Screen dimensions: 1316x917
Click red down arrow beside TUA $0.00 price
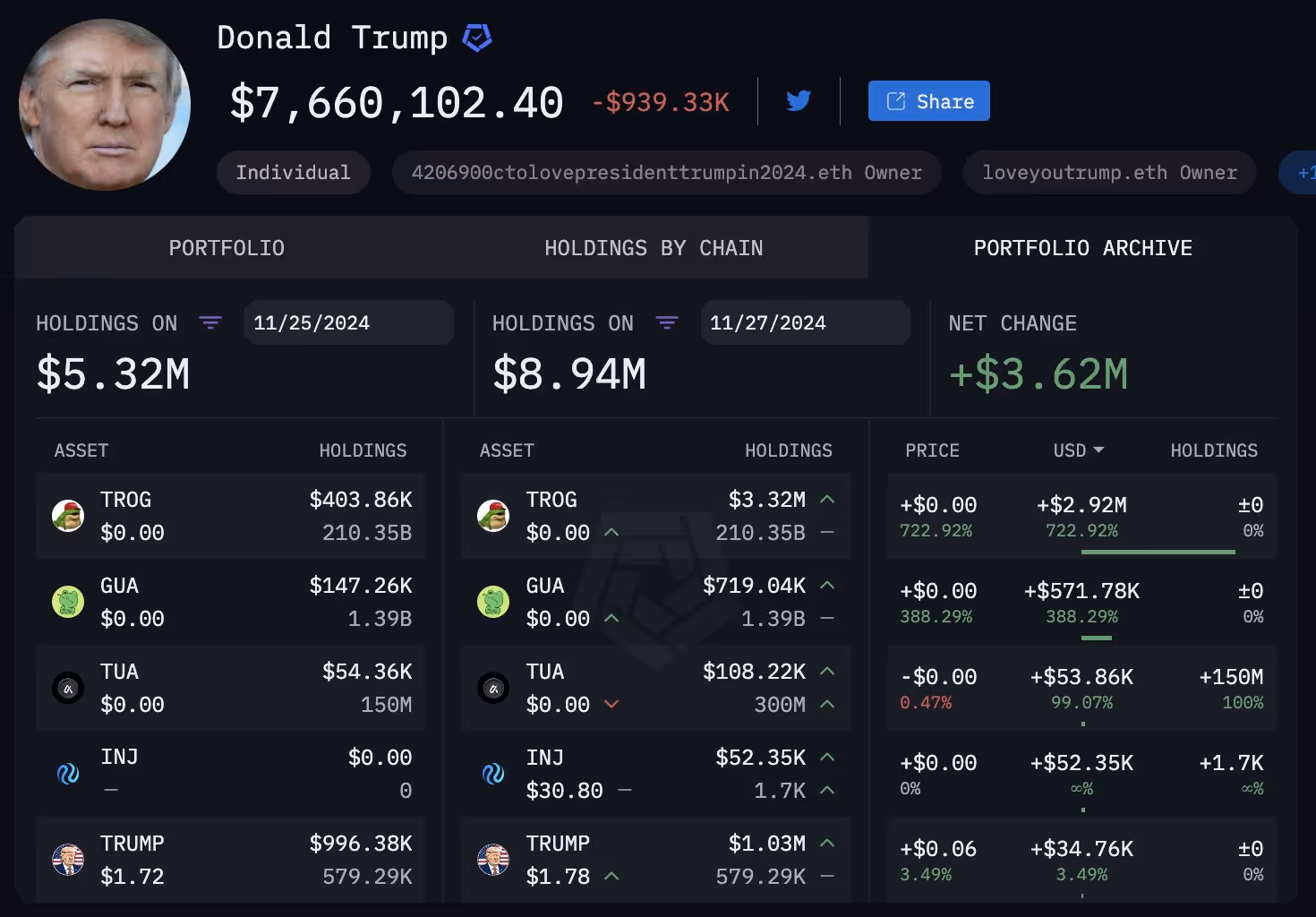click(611, 704)
